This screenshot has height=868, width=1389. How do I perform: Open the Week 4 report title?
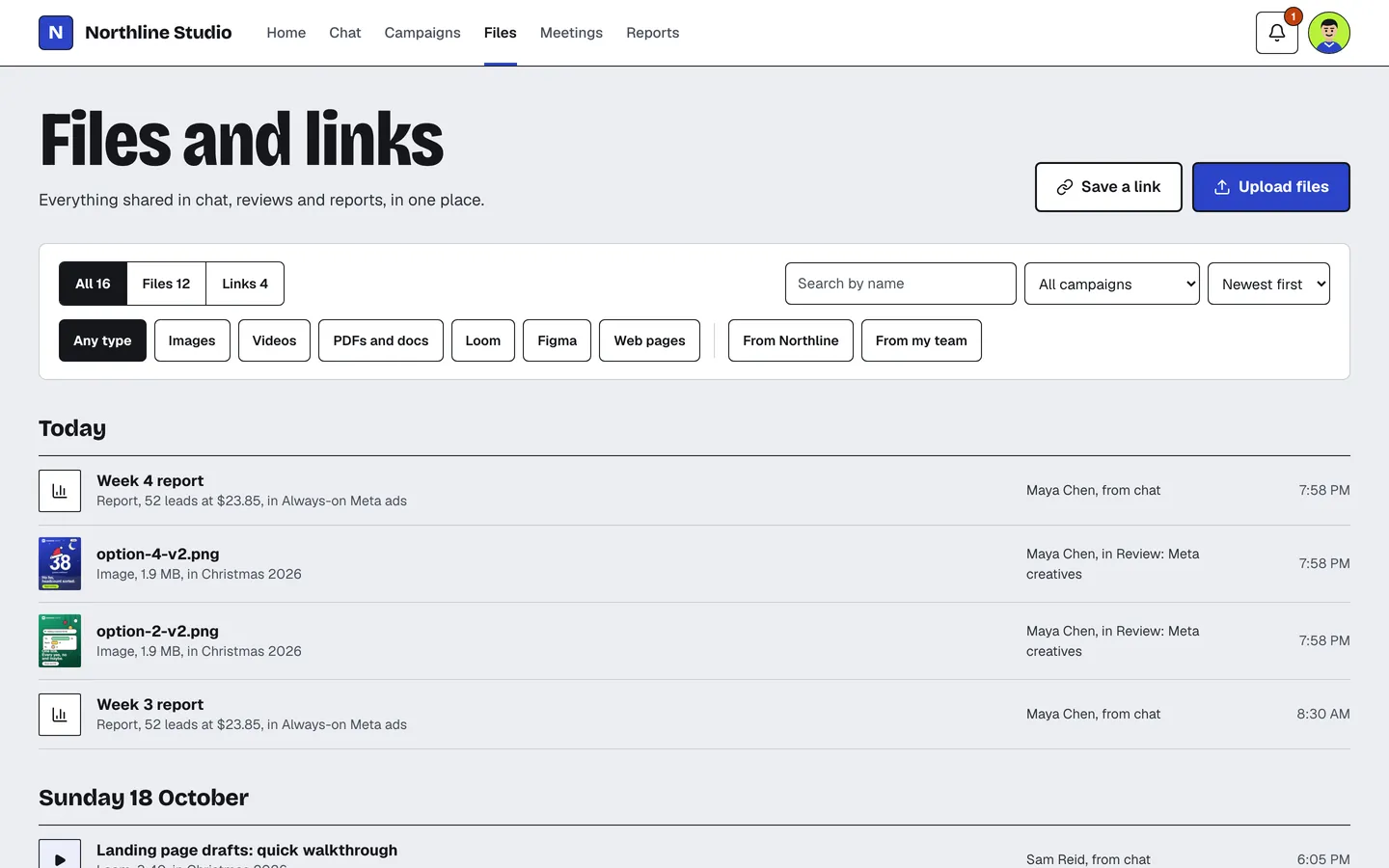tap(150, 481)
